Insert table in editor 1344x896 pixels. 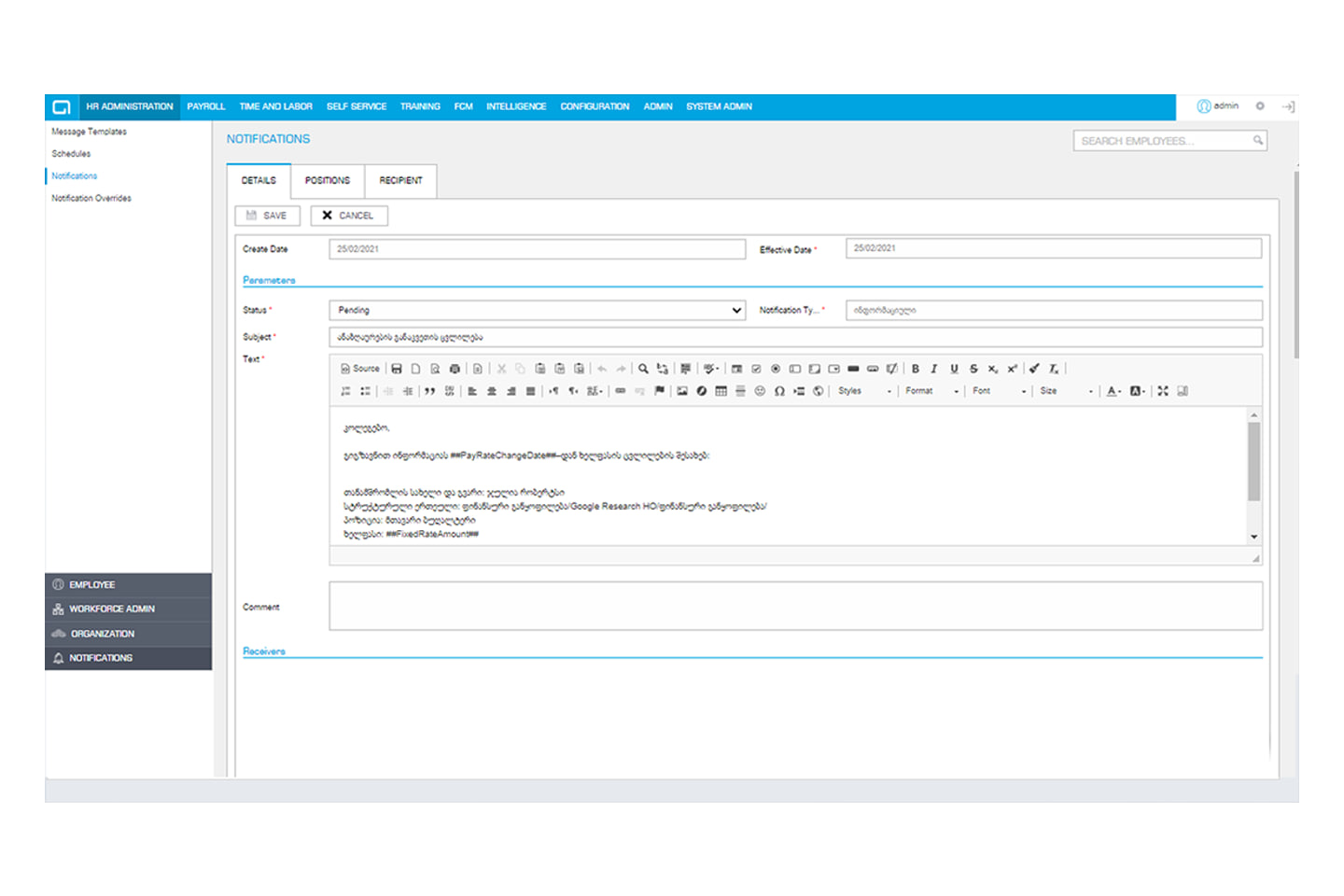coord(721,391)
